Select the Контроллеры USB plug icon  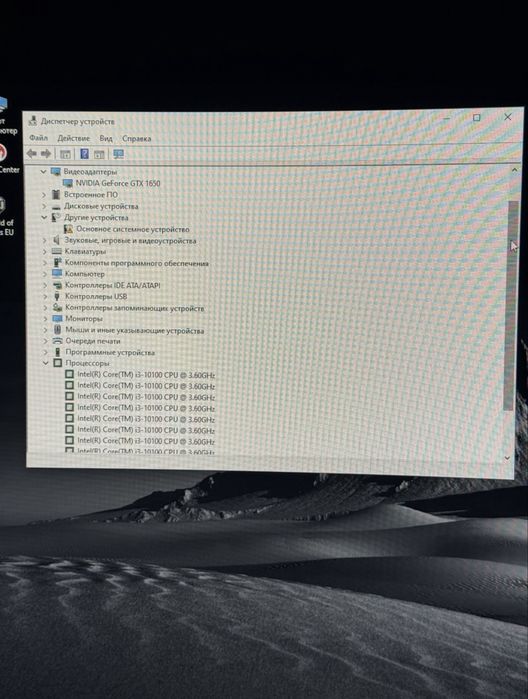[57, 296]
